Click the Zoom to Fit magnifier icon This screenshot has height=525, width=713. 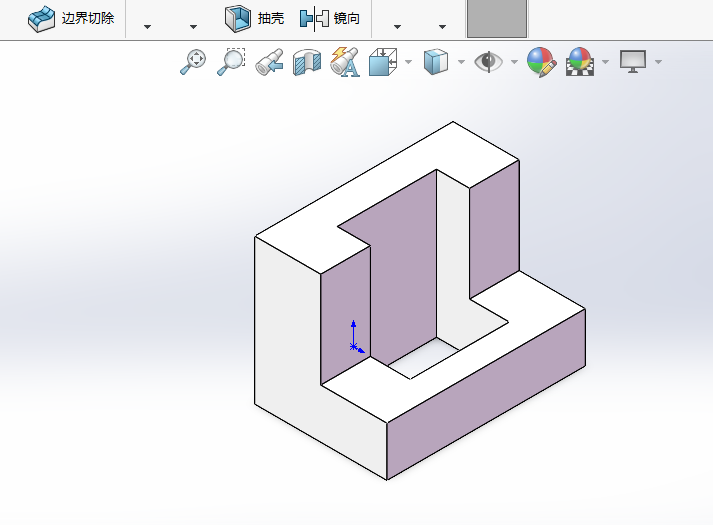193,62
